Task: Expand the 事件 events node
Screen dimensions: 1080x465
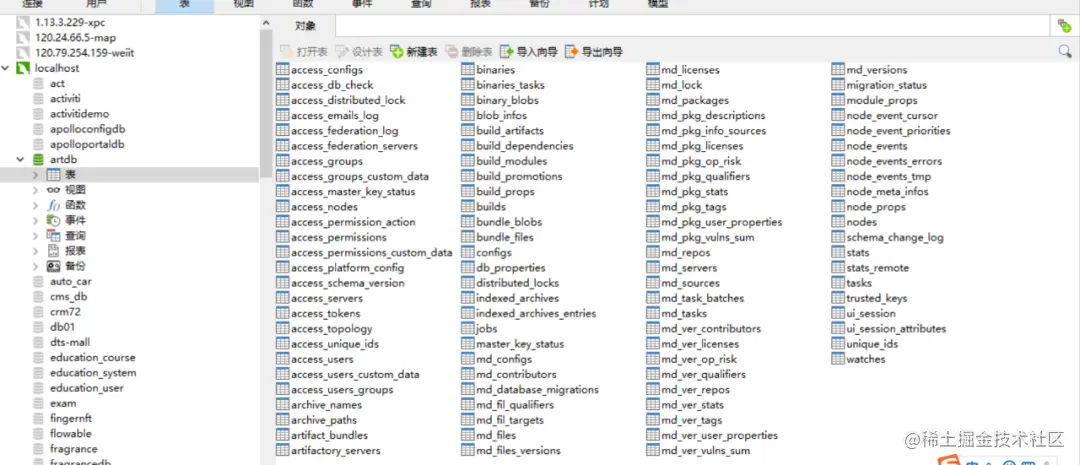Action: (36, 220)
